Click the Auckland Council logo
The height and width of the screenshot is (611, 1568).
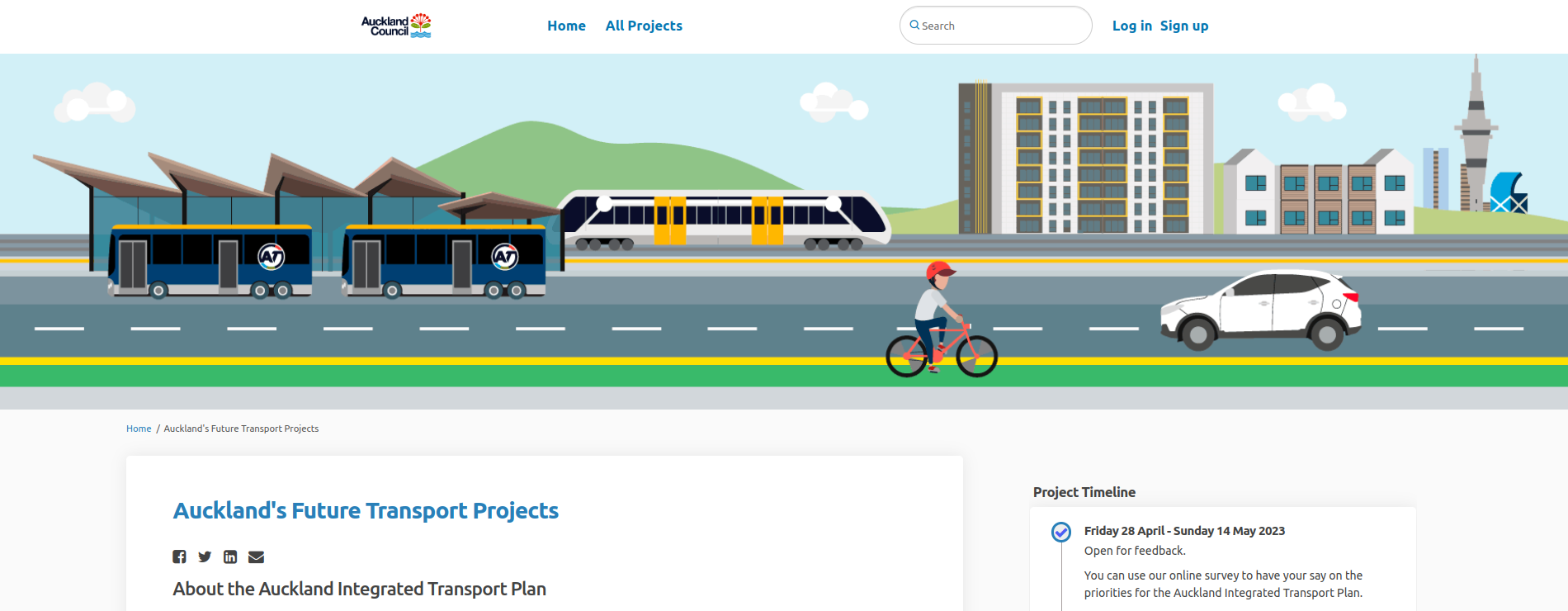396,26
